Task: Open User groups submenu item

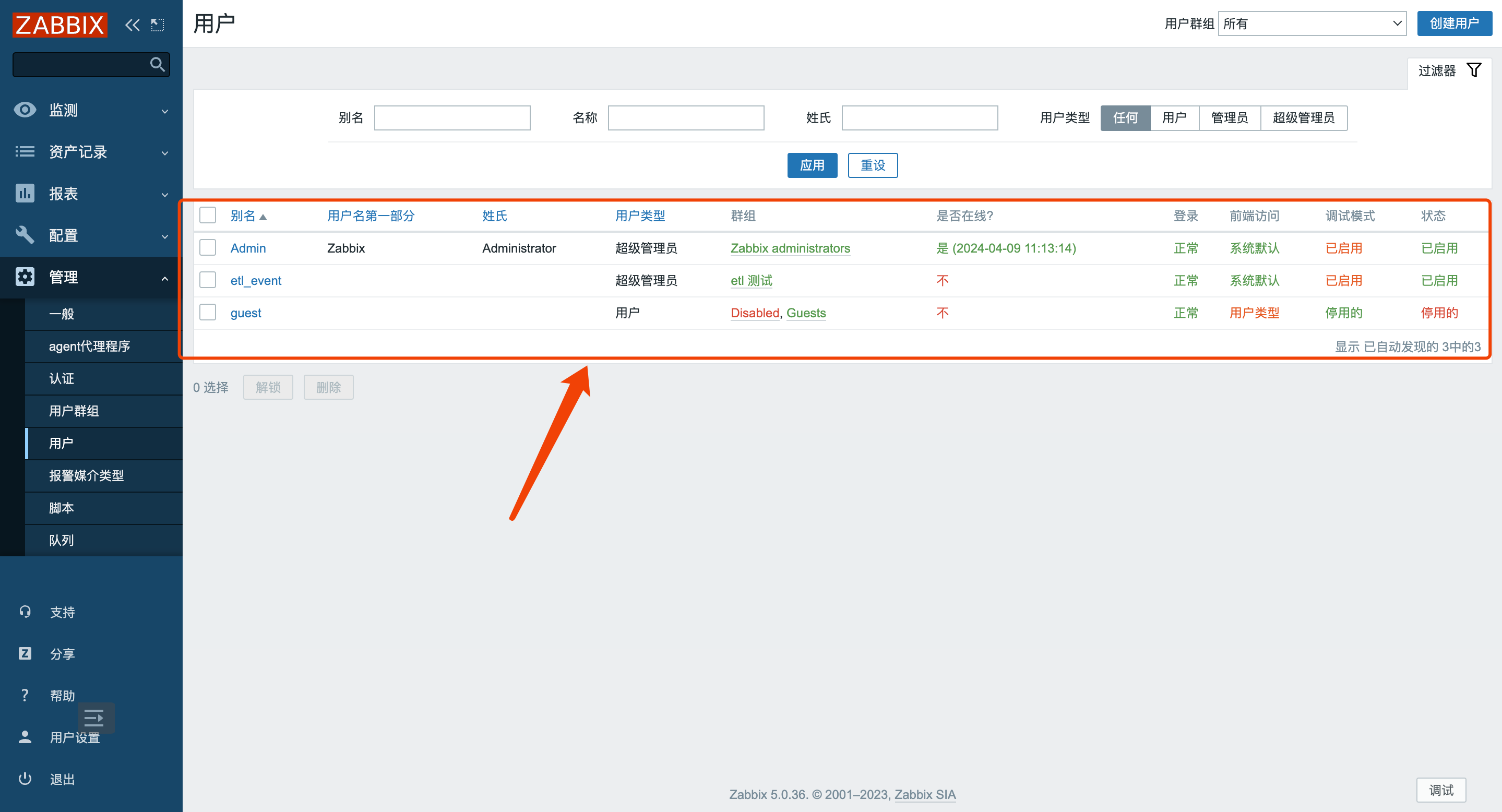Action: click(x=74, y=411)
